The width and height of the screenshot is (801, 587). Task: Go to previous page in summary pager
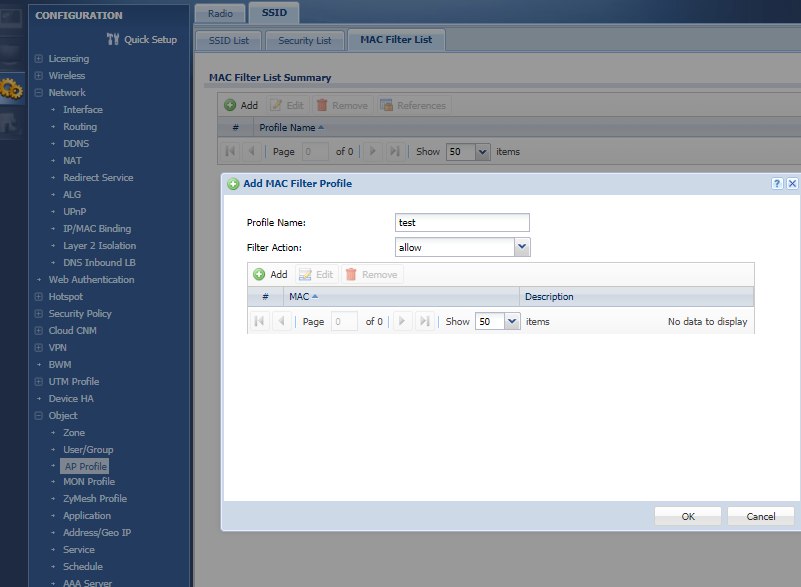(x=251, y=151)
